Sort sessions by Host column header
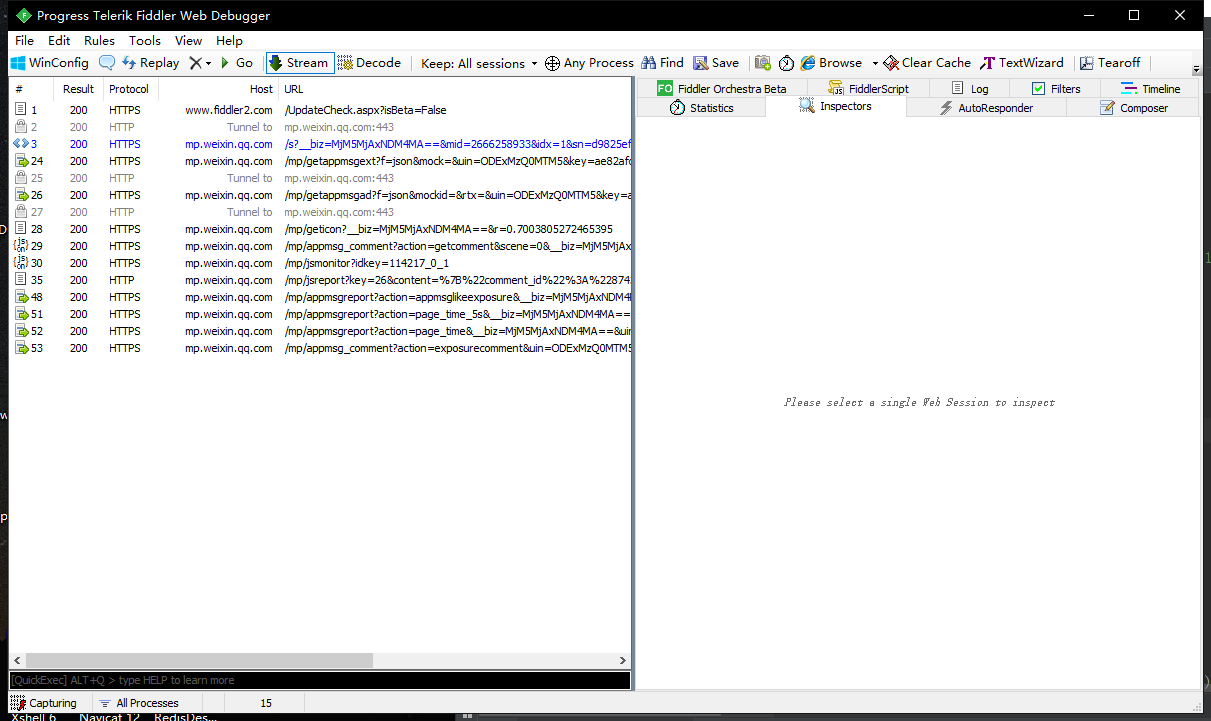The image size is (1211, 721). pyautogui.click(x=217, y=89)
